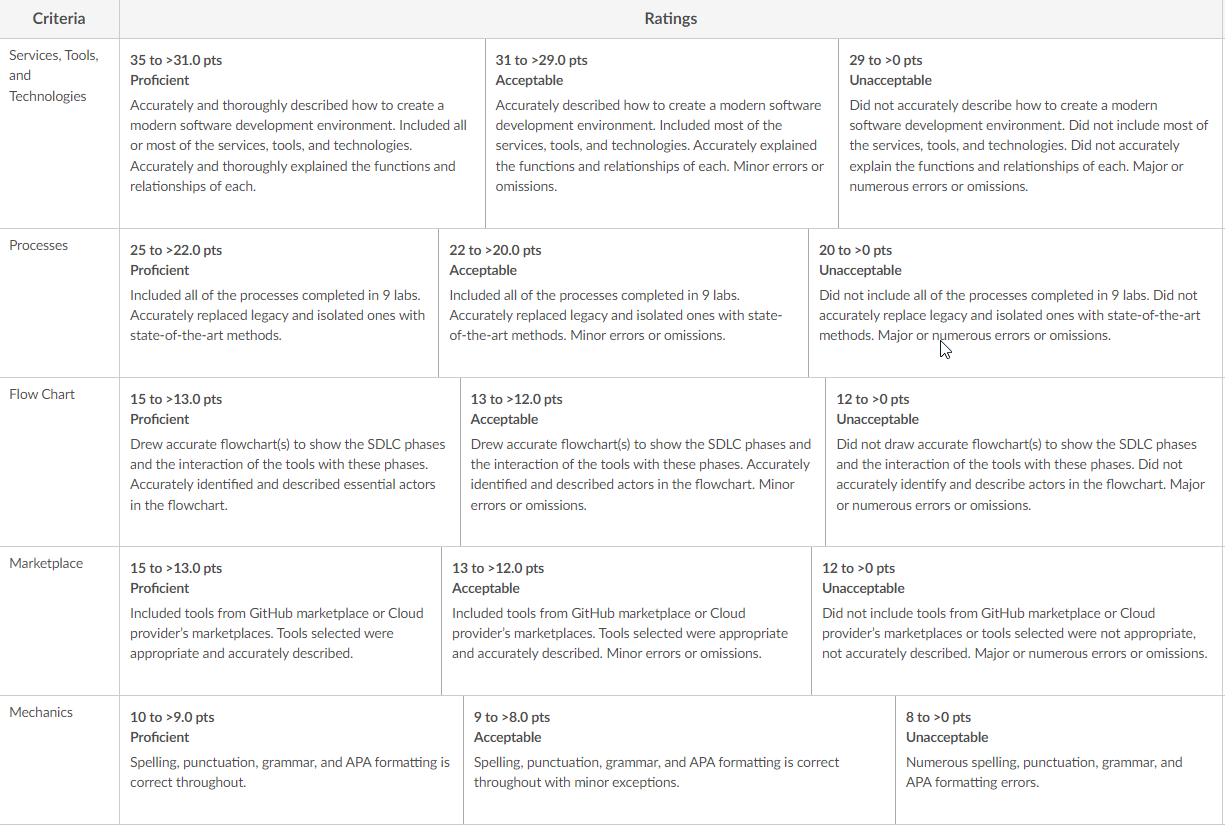Pick Flow Chart Unacceptable 12 to >0 pts

pos(1024,462)
